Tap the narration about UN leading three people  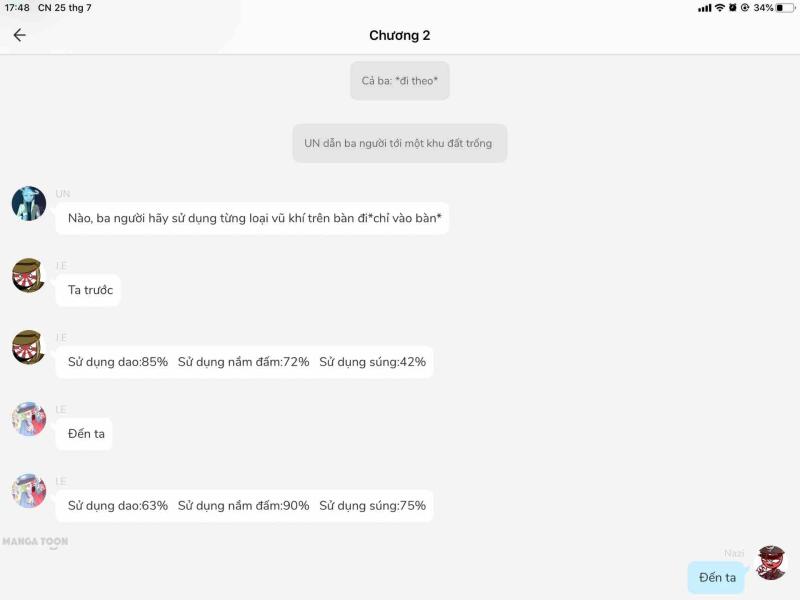click(x=399, y=143)
